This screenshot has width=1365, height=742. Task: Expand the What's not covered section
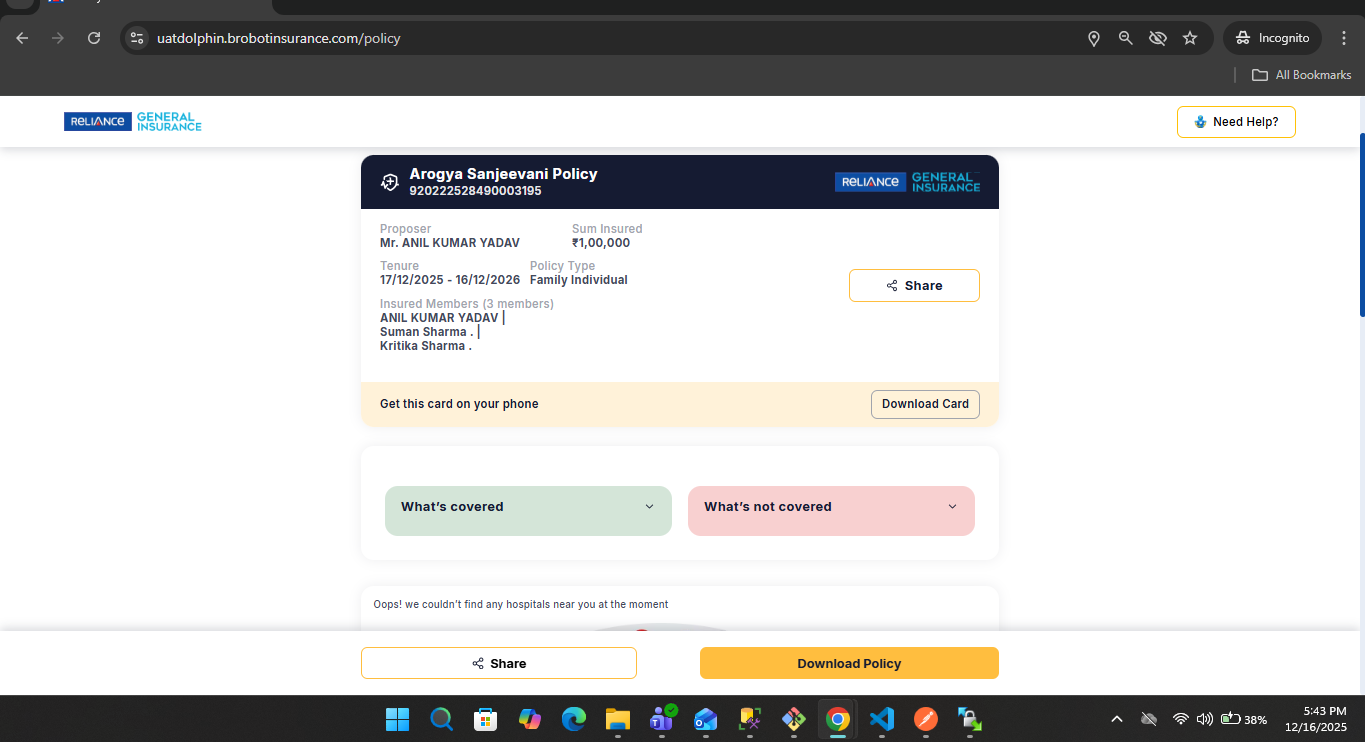click(831, 507)
